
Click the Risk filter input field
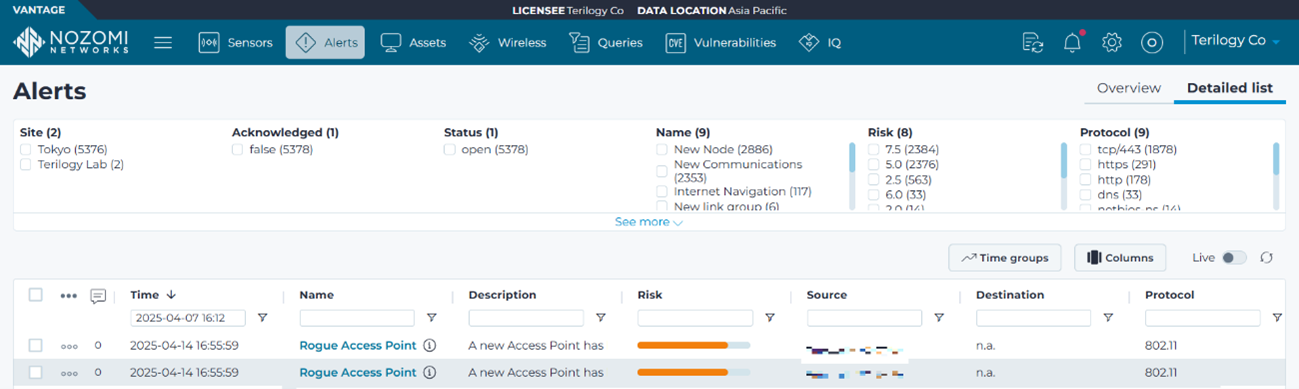695,318
